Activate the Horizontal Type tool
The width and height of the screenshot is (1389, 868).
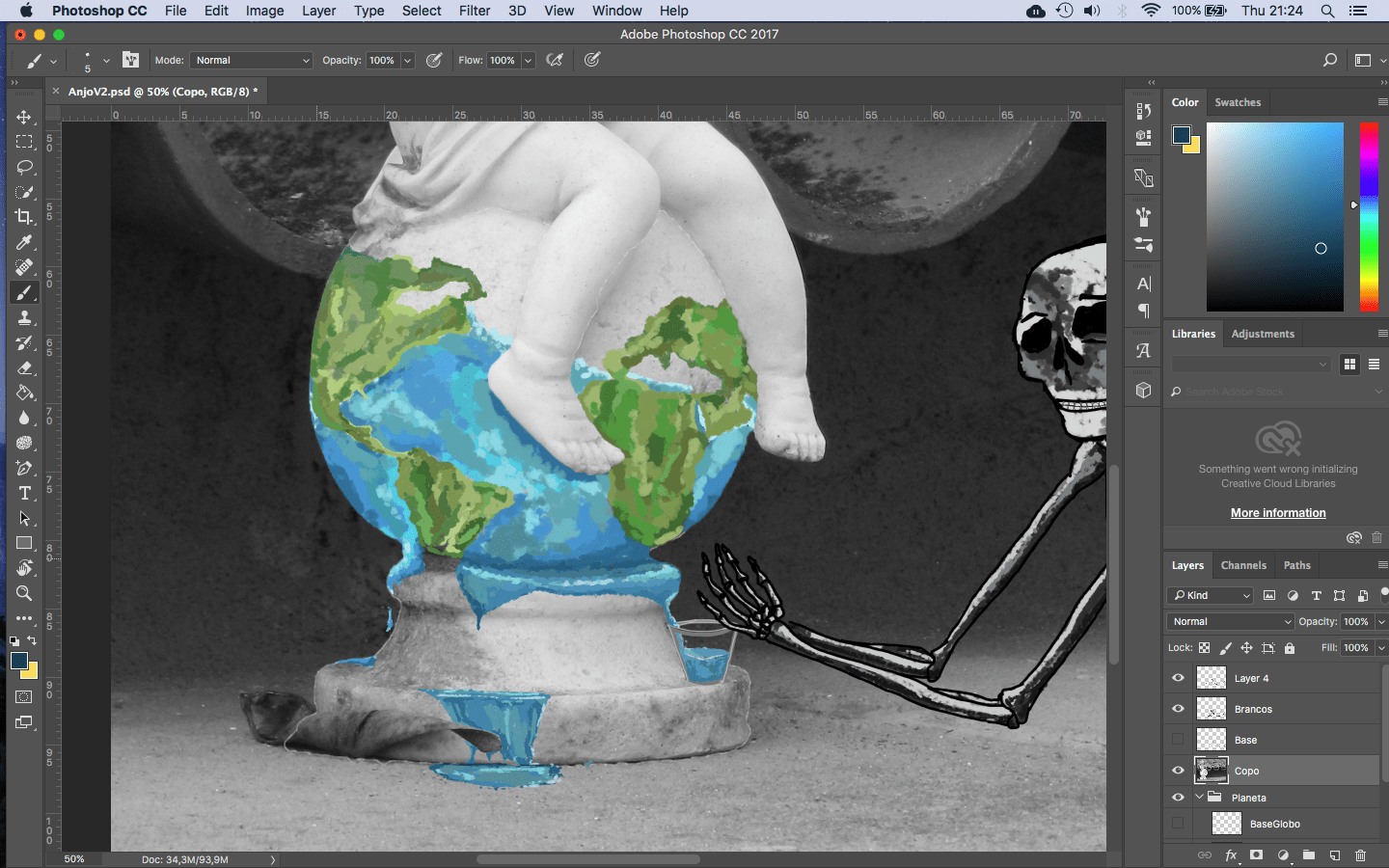24,493
